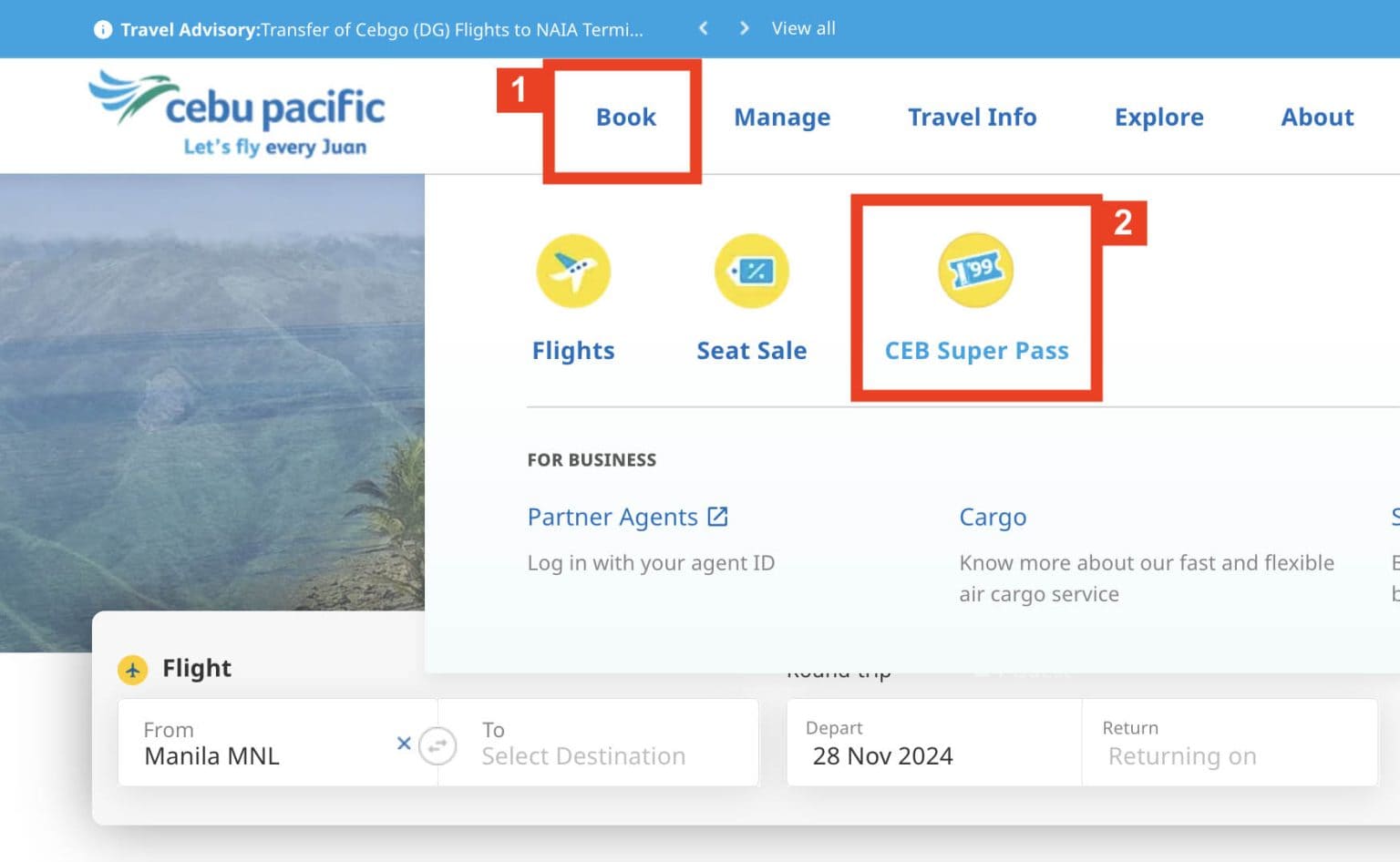Show previous travel advisory
This screenshot has height=862, width=1400.
pos(703,28)
